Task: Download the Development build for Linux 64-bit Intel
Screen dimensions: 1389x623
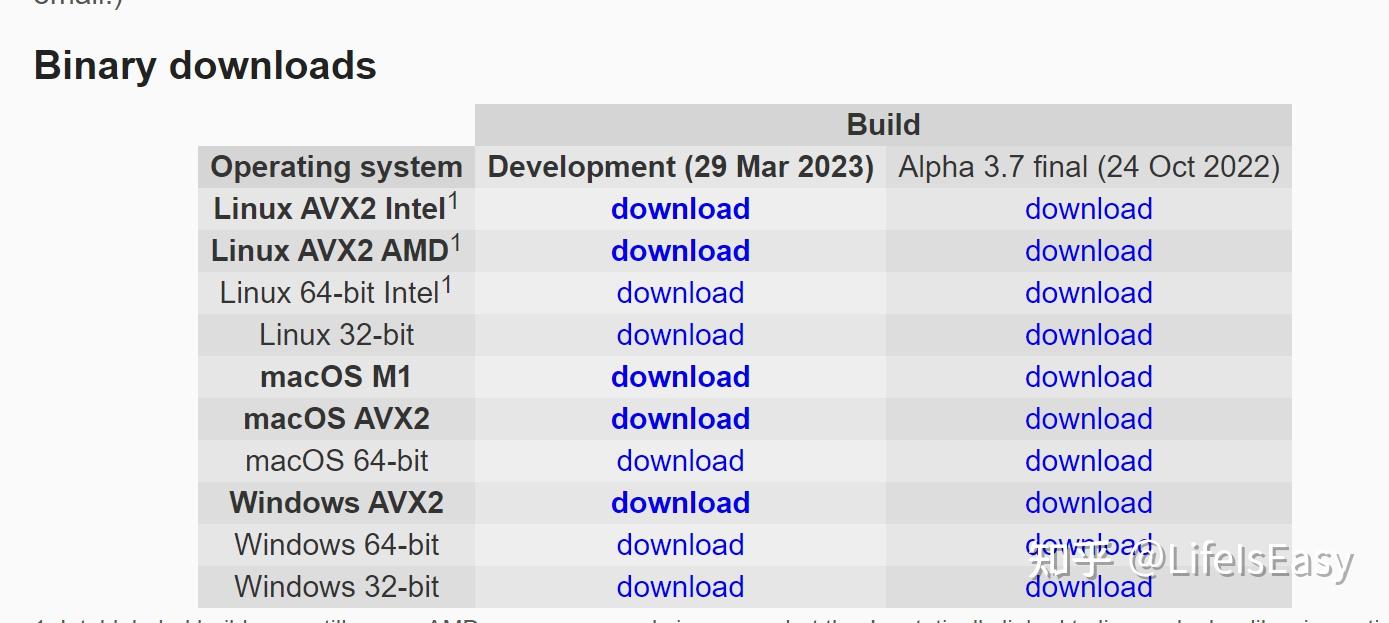Action: [680, 293]
